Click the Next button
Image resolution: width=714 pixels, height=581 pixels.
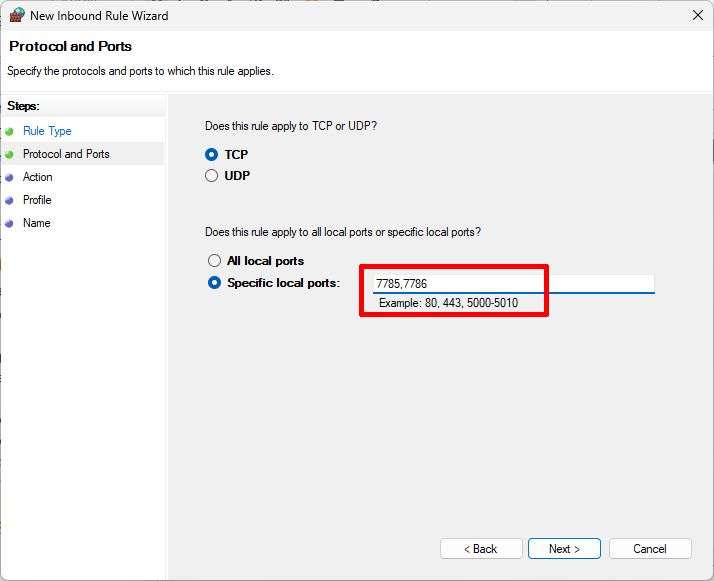coord(564,549)
